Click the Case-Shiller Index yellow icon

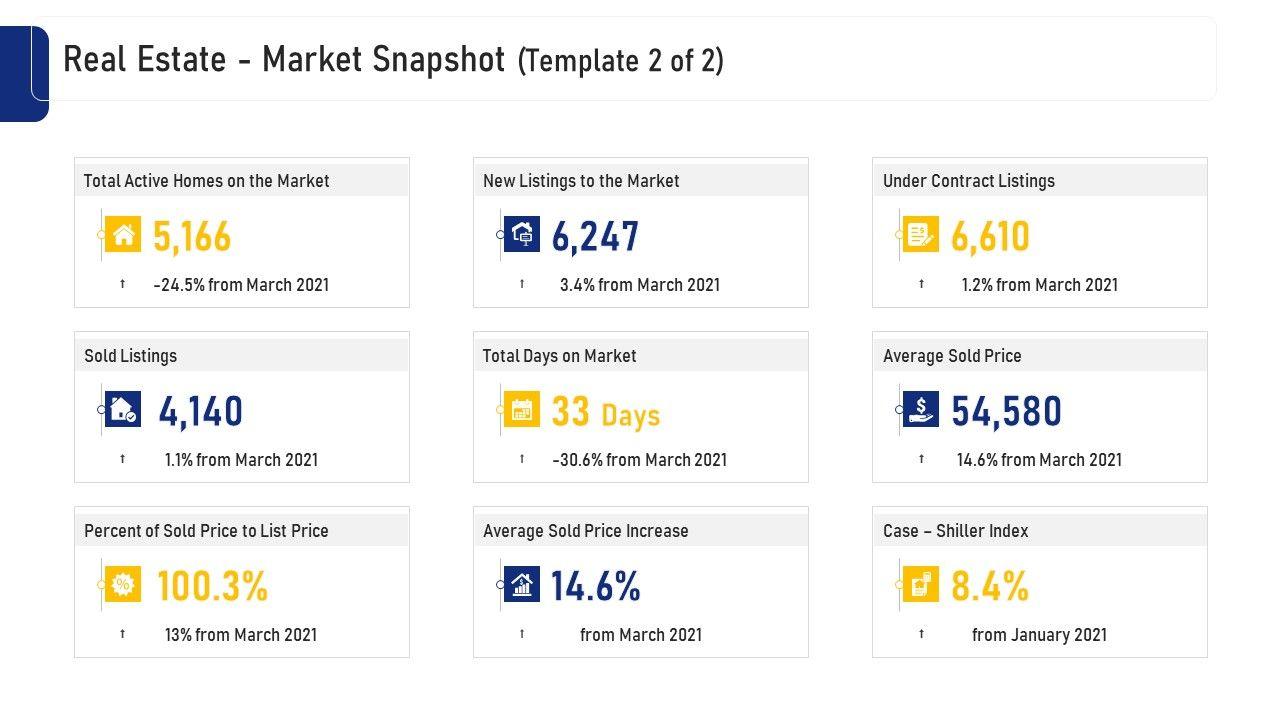921,585
